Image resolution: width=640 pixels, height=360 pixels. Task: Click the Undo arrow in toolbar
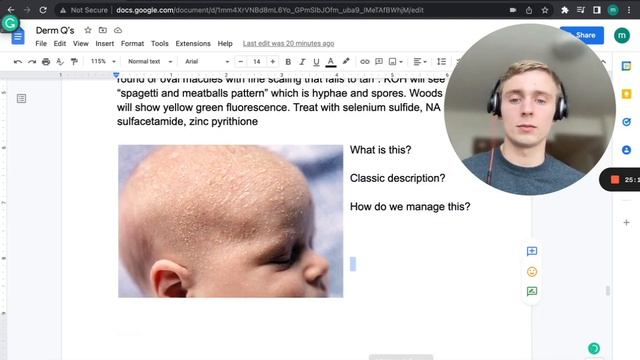[18, 62]
